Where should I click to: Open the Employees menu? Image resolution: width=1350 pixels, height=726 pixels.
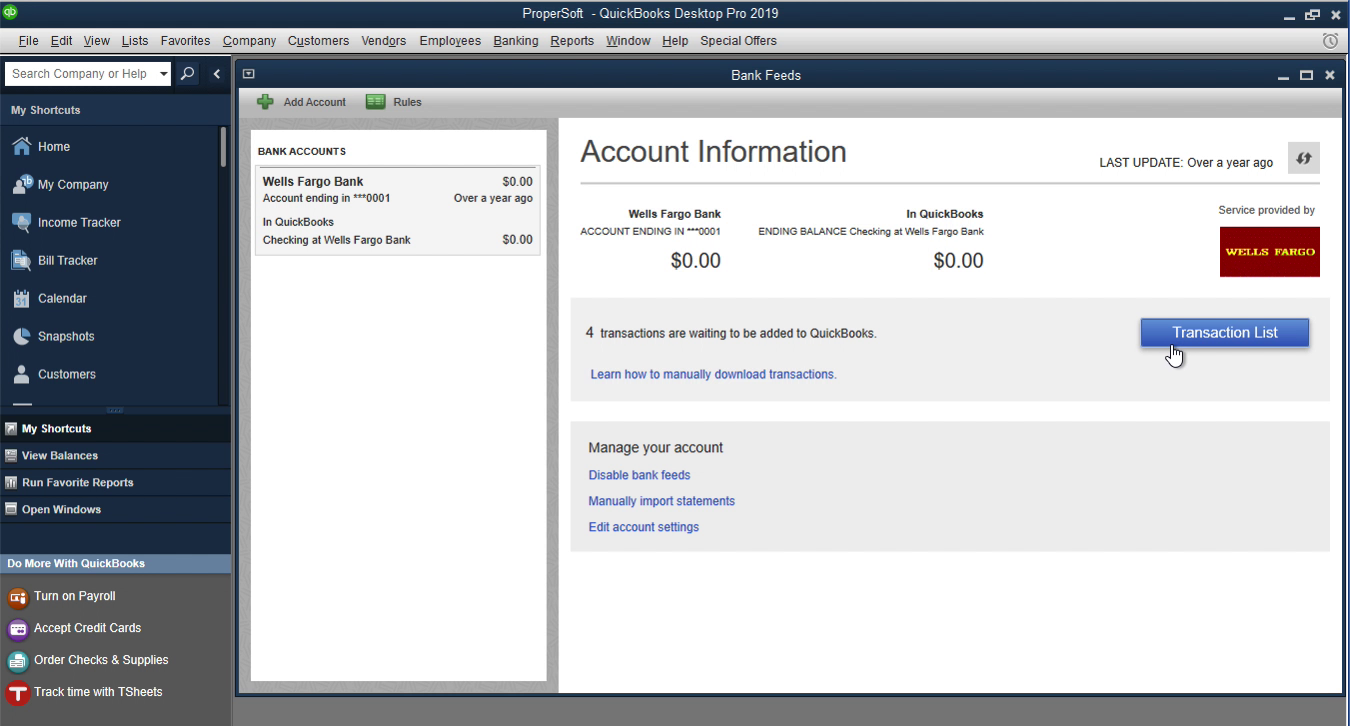(450, 41)
